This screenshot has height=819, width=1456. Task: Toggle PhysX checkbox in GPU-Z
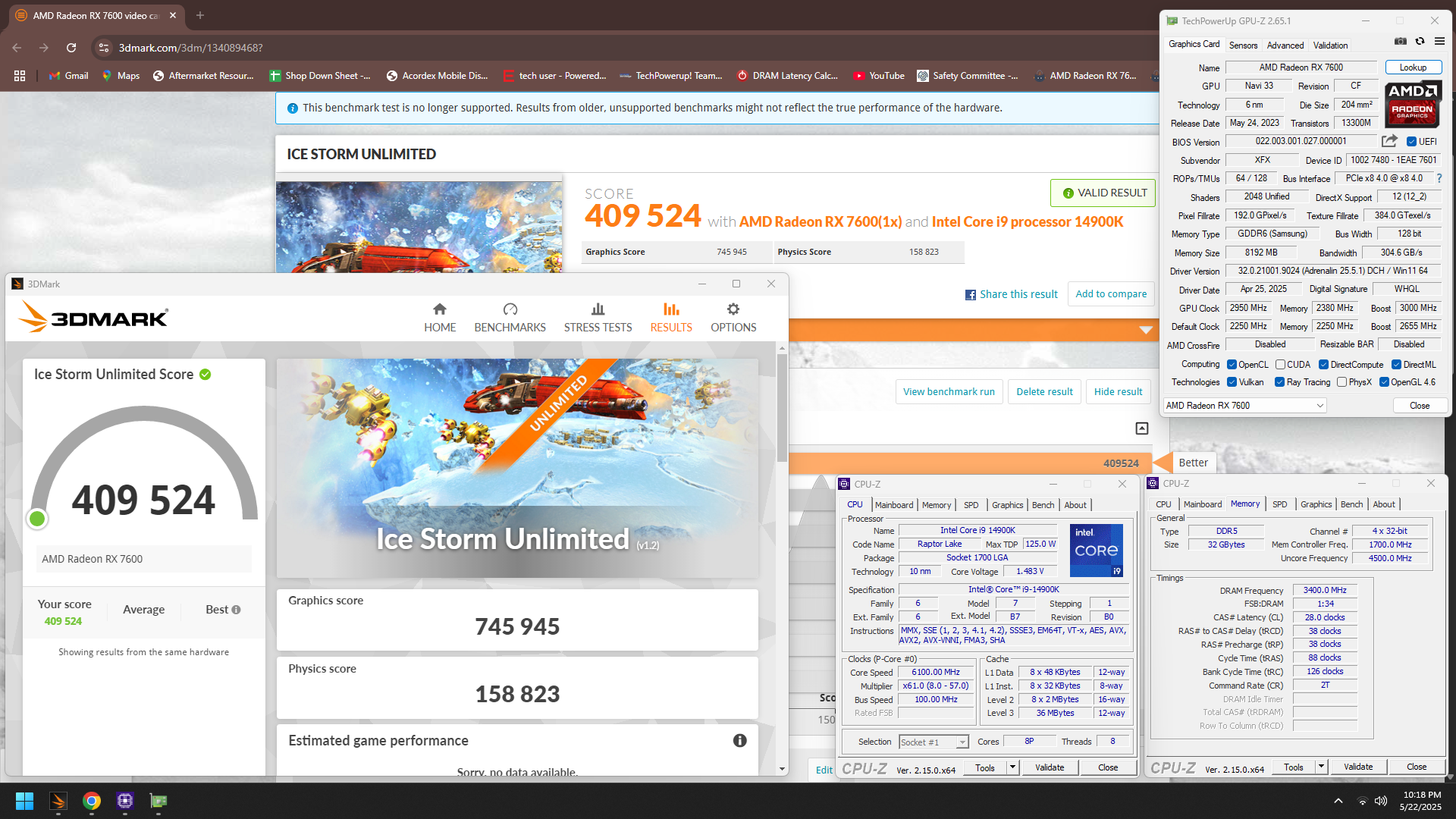click(1342, 382)
